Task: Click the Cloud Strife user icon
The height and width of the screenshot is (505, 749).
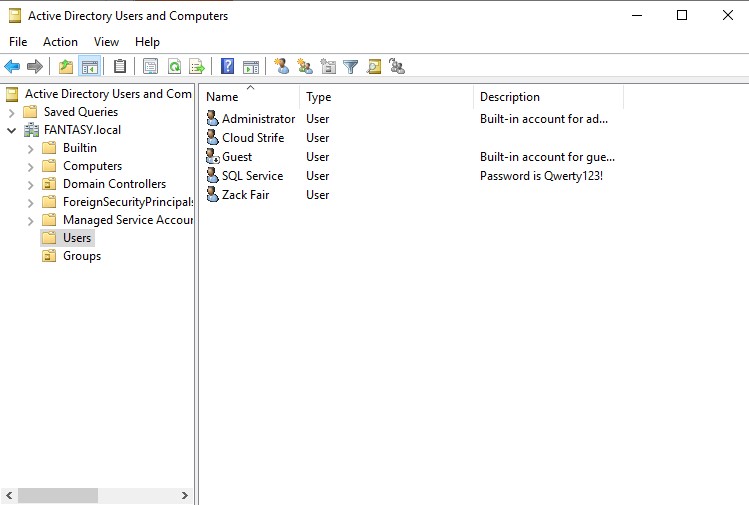Action: (x=212, y=137)
